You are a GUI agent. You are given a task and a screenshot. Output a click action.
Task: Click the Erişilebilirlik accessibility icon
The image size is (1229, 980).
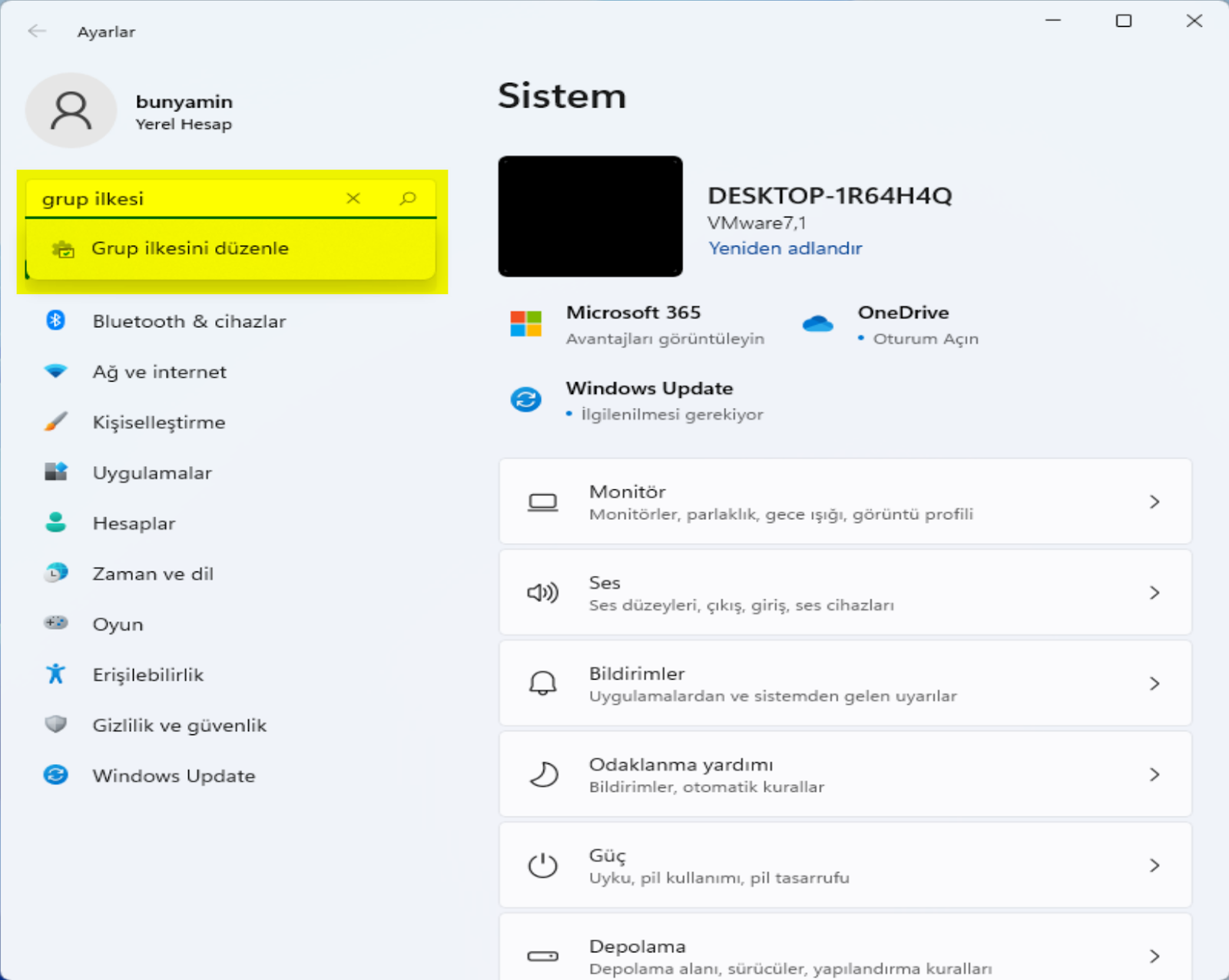pyautogui.click(x=55, y=674)
